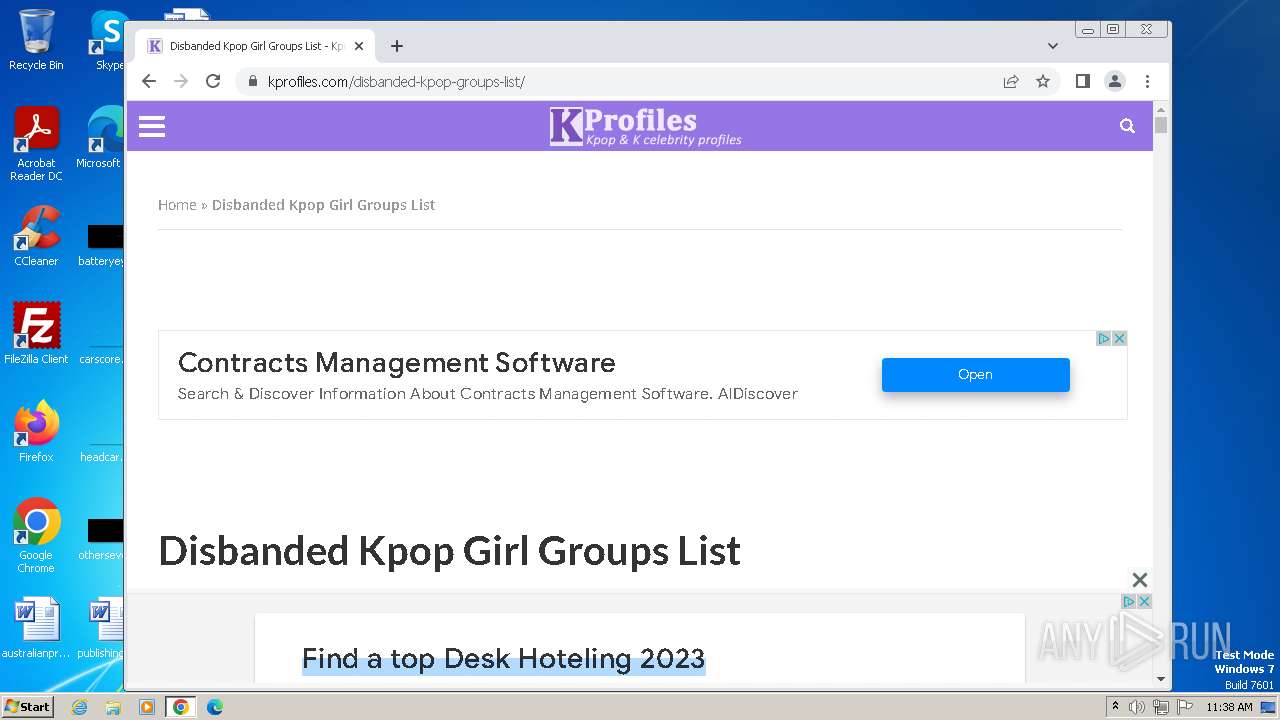
Task: Go to the KProfiles logo homepage
Action: pos(645,126)
